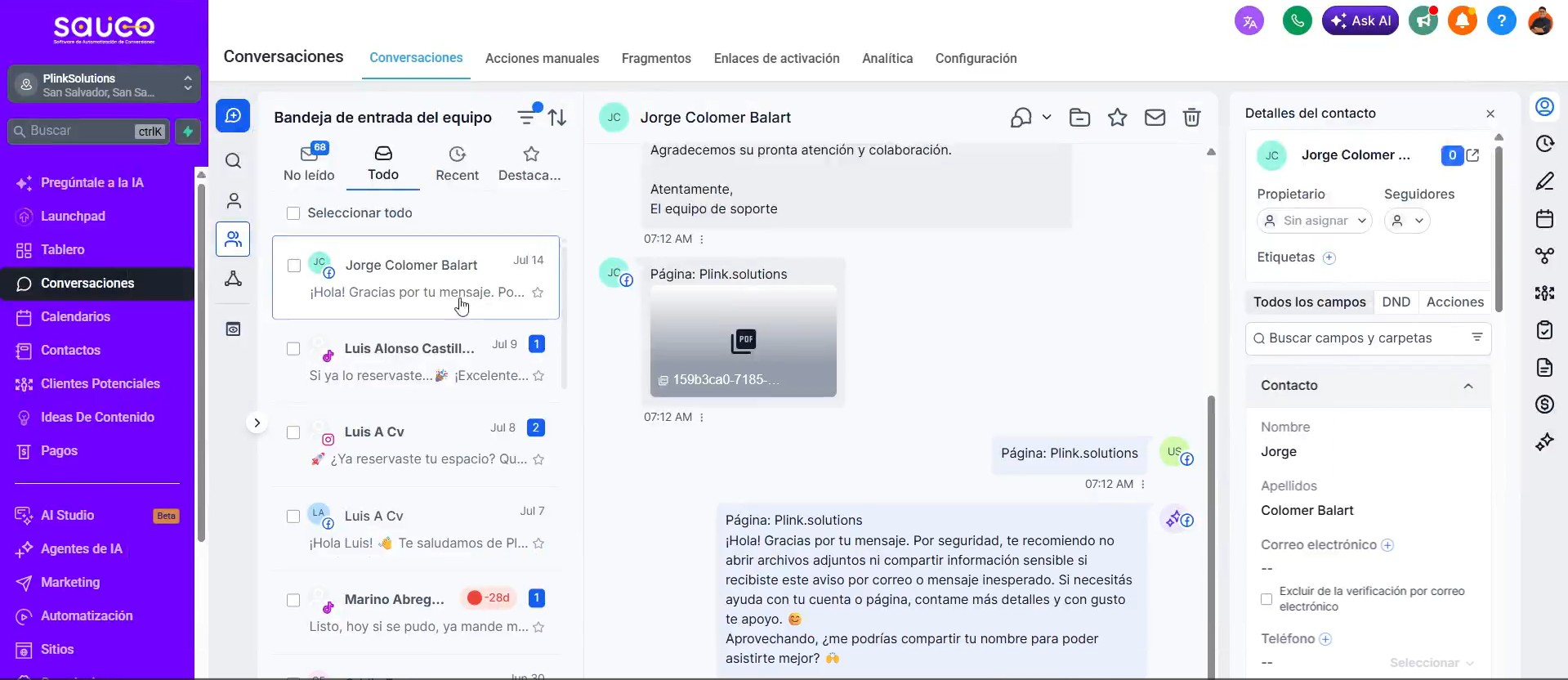Open the Teléfono Seleccionar dropdown
The width and height of the screenshot is (1568, 680).
click(x=1432, y=663)
